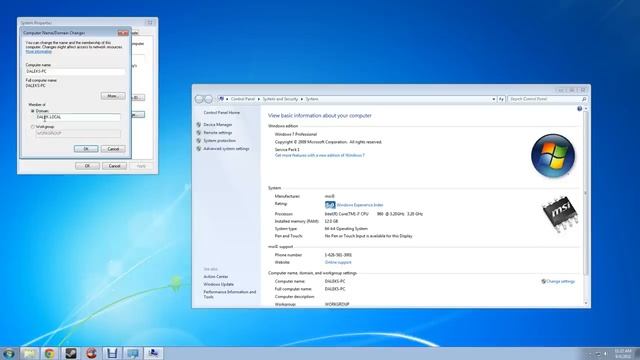Image resolution: width=640 pixels, height=360 pixels.
Task: Click the refresh button next to address bar
Action: pyautogui.click(x=501, y=99)
